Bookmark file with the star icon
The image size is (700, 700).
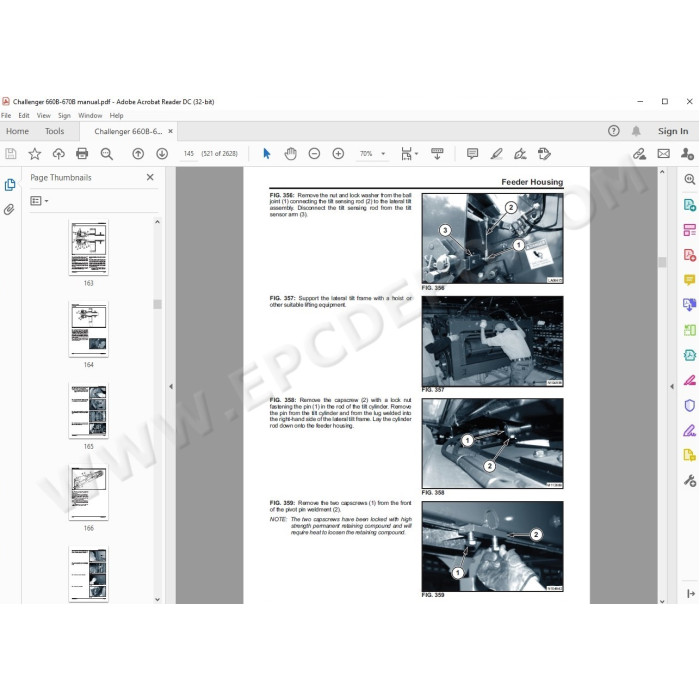[x=35, y=153]
